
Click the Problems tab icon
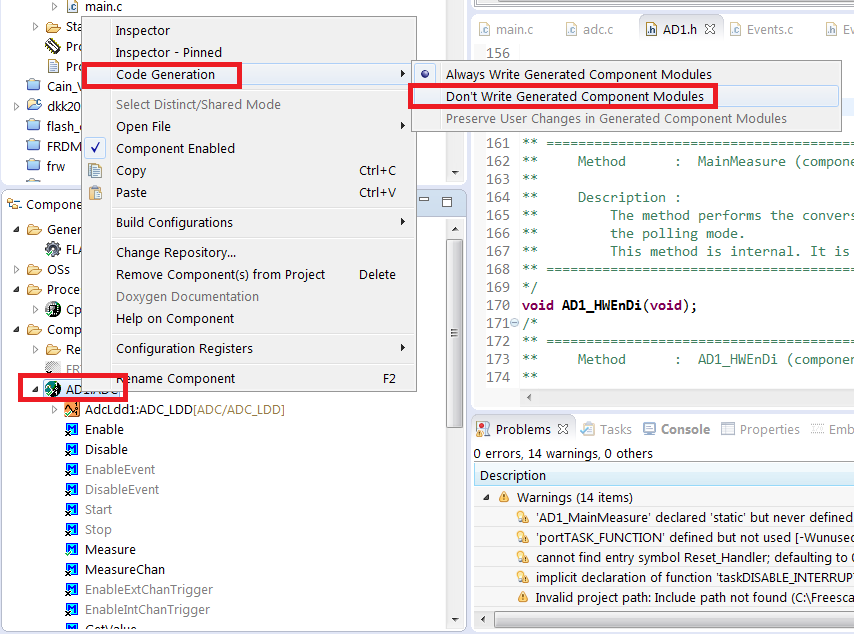pyautogui.click(x=483, y=429)
